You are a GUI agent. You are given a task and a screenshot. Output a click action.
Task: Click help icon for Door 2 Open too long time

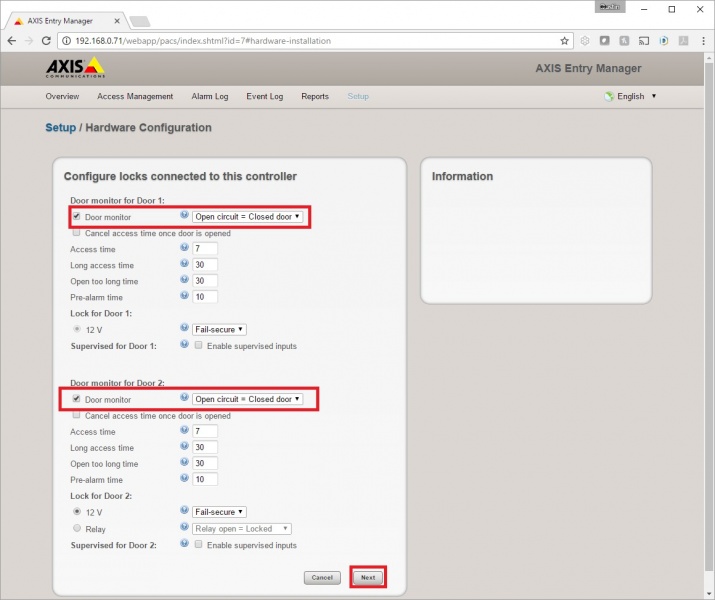click(184, 462)
